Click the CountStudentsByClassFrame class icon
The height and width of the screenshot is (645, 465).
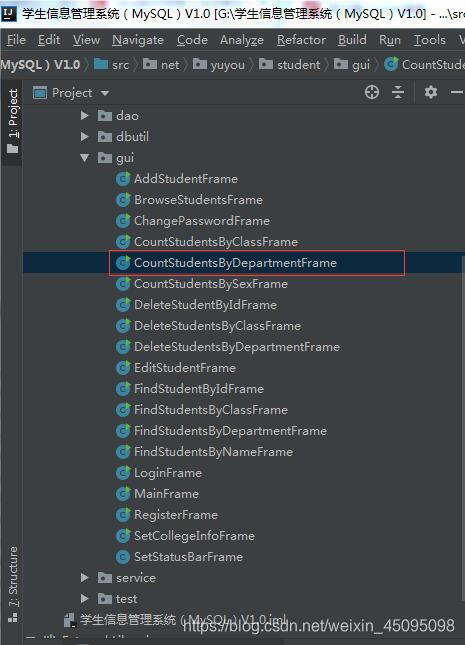click(x=123, y=241)
